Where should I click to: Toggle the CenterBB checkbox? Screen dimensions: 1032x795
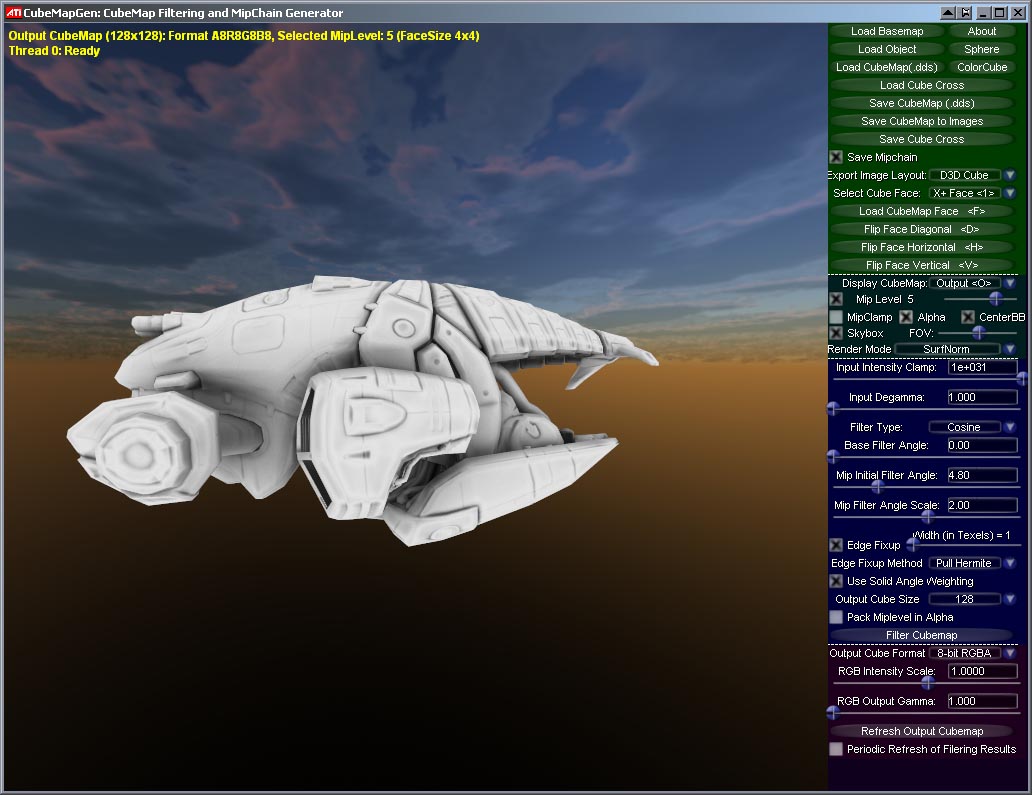click(968, 317)
